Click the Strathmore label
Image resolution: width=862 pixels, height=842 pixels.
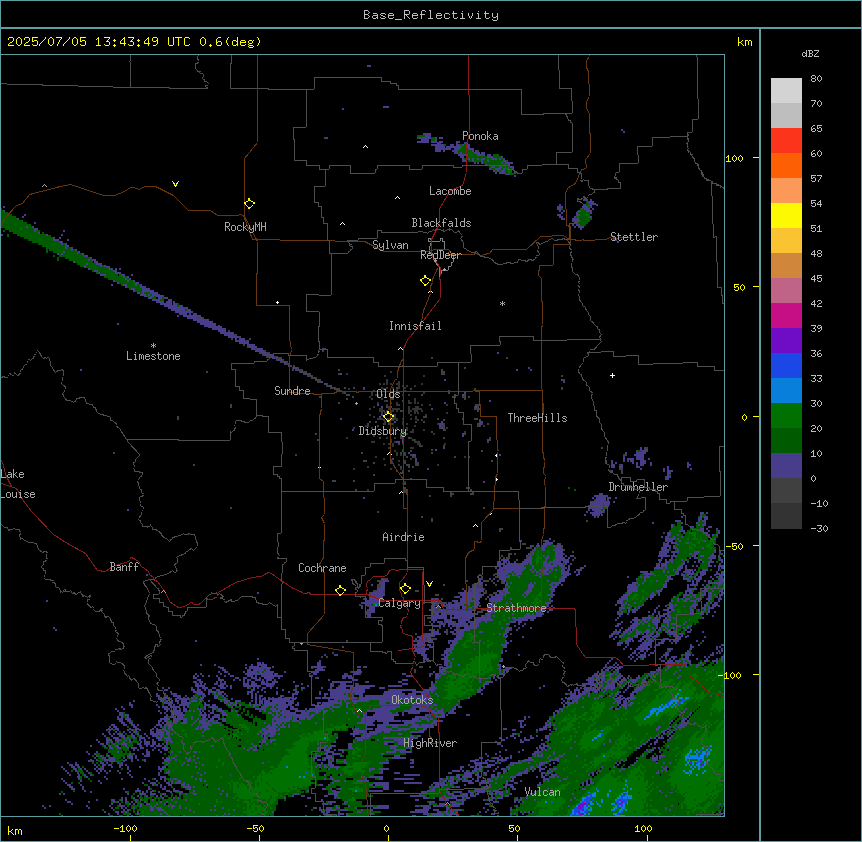click(516, 608)
